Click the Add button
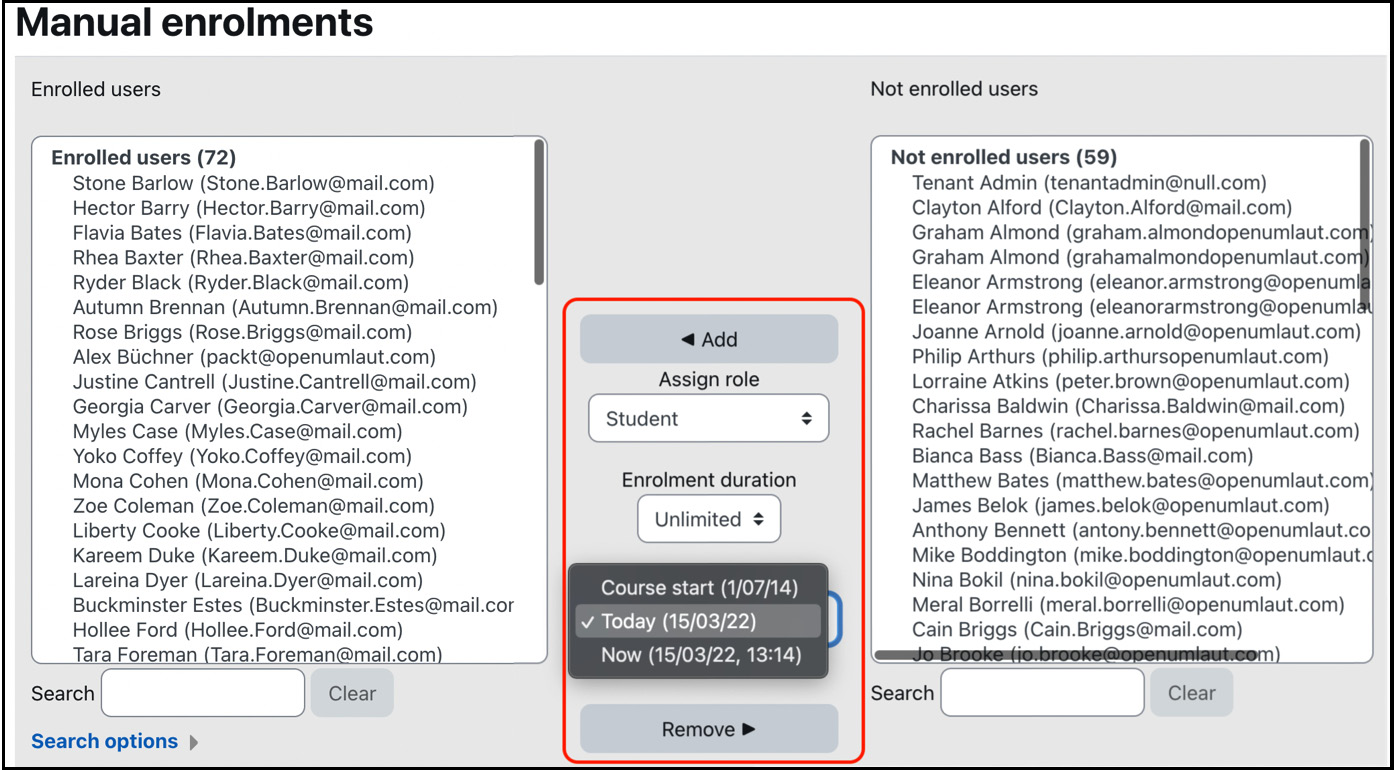 (709, 339)
